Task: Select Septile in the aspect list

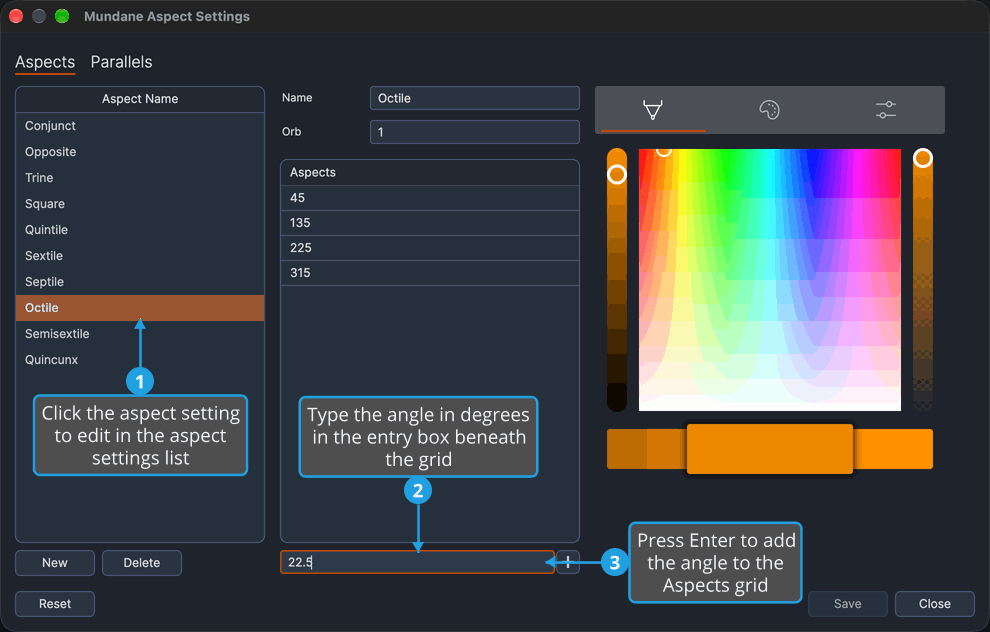Action: point(140,282)
